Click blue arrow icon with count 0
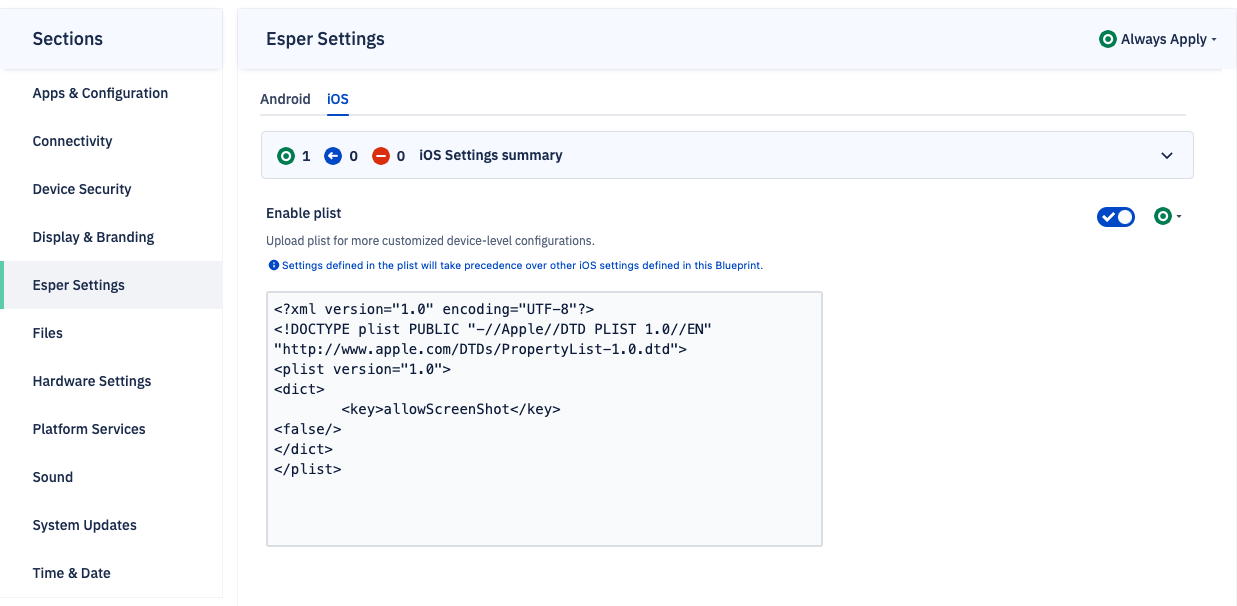Screen dimensions: 1237x606 point(334,156)
